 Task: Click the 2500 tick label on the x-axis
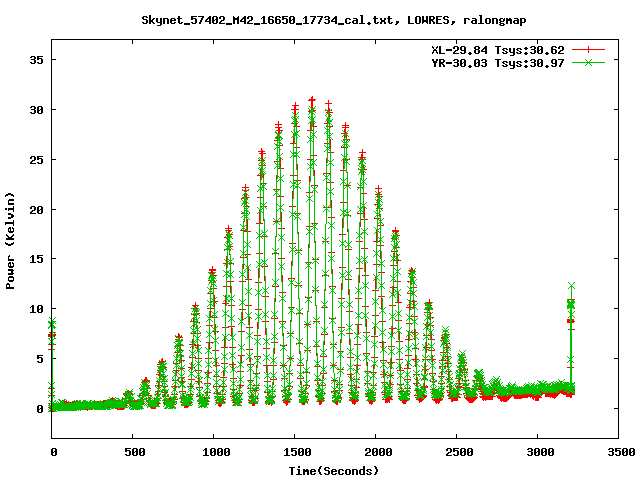click(457, 452)
